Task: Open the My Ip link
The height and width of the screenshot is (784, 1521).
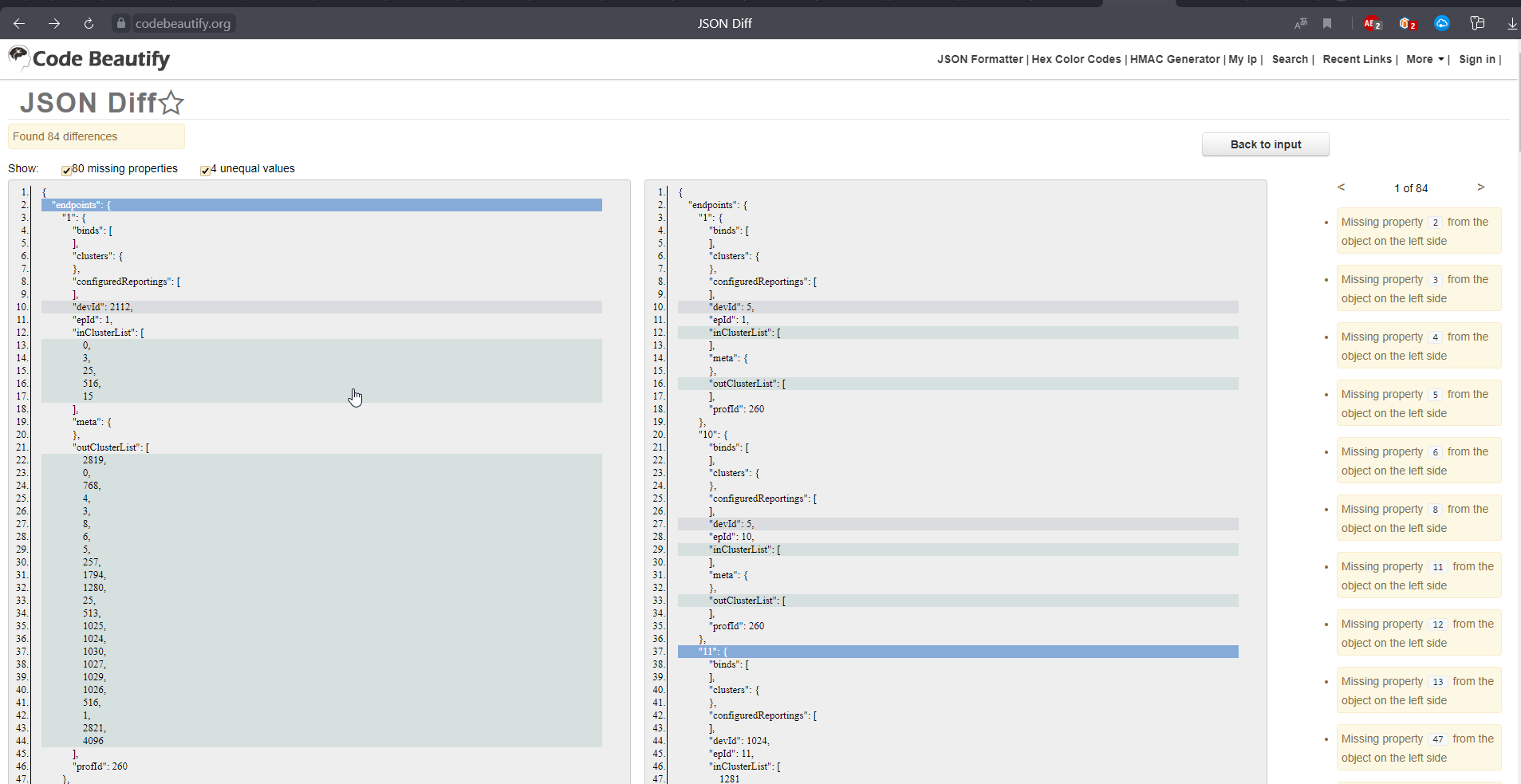Action: click(x=1243, y=59)
